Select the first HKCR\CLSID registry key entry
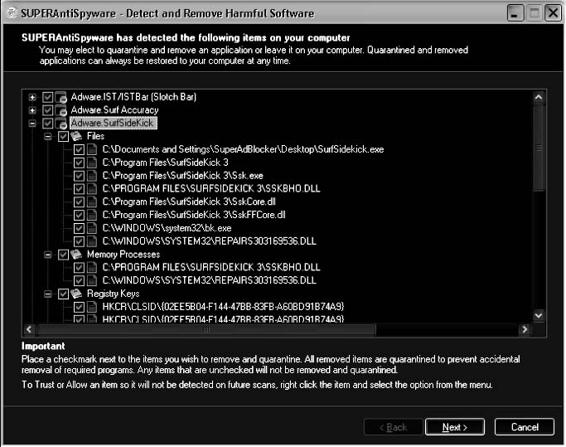The height and width of the screenshot is (447, 566). [x=223, y=307]
